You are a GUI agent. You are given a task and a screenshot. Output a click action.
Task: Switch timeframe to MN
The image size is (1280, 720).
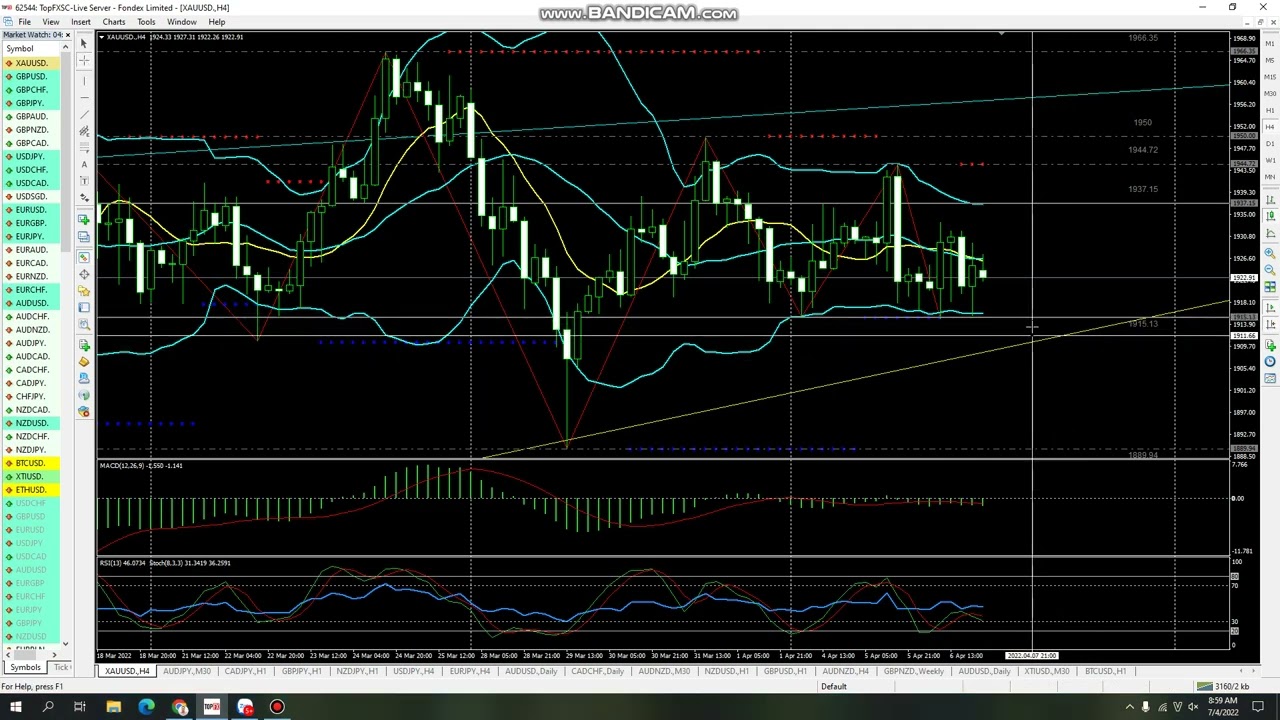click(x=1270, y=176)
